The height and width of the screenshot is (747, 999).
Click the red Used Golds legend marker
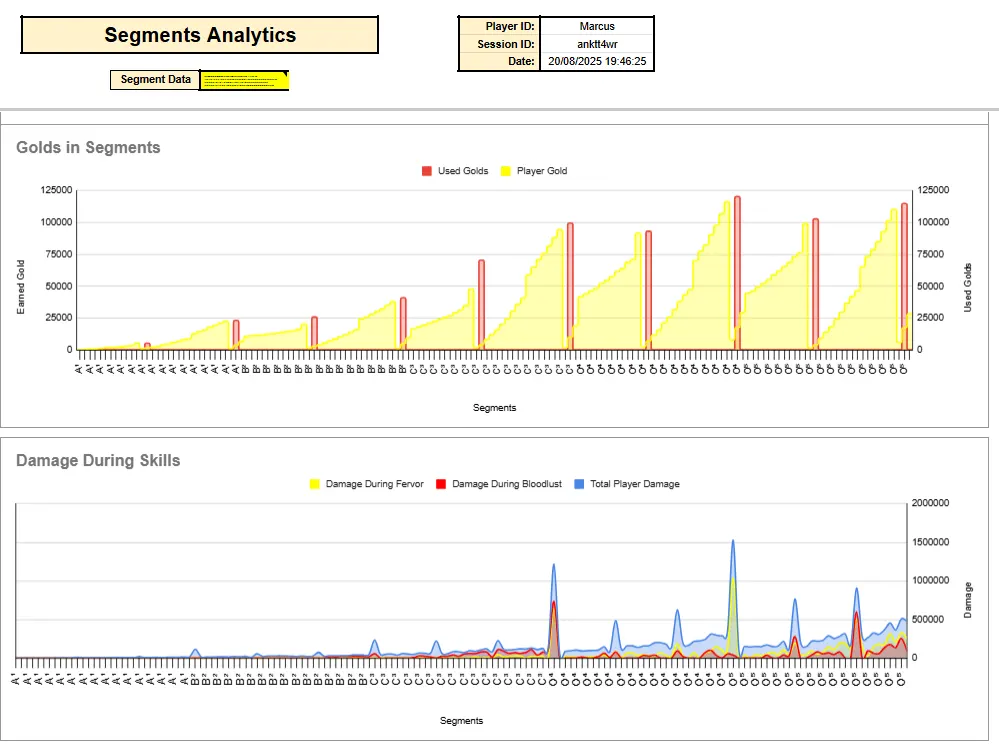427,171
